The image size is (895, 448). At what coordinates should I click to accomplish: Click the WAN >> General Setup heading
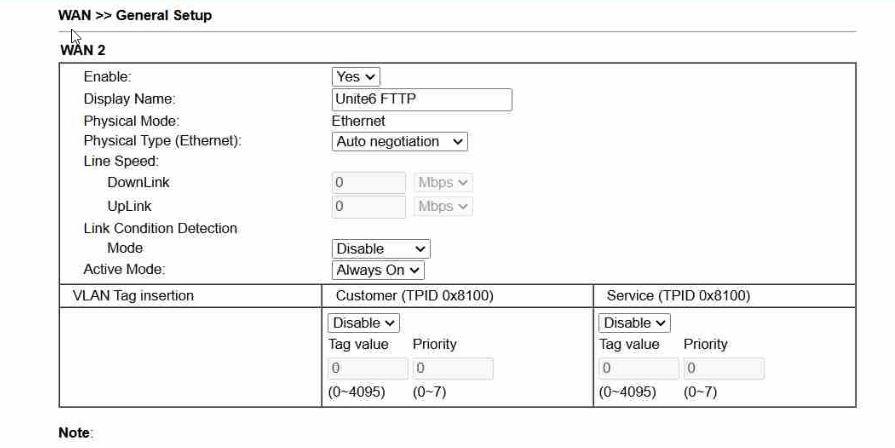[x=135, y=16]
